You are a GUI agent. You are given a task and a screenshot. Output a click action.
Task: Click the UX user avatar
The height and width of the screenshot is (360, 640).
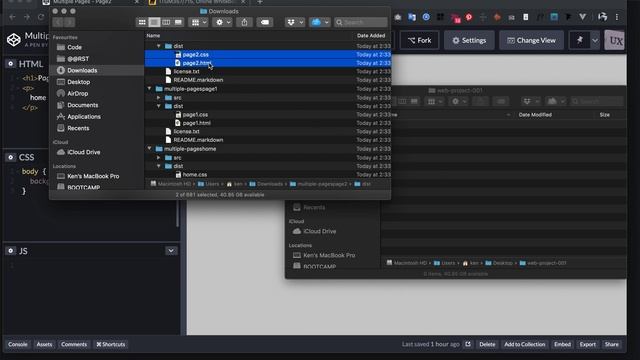pos(615,40)
